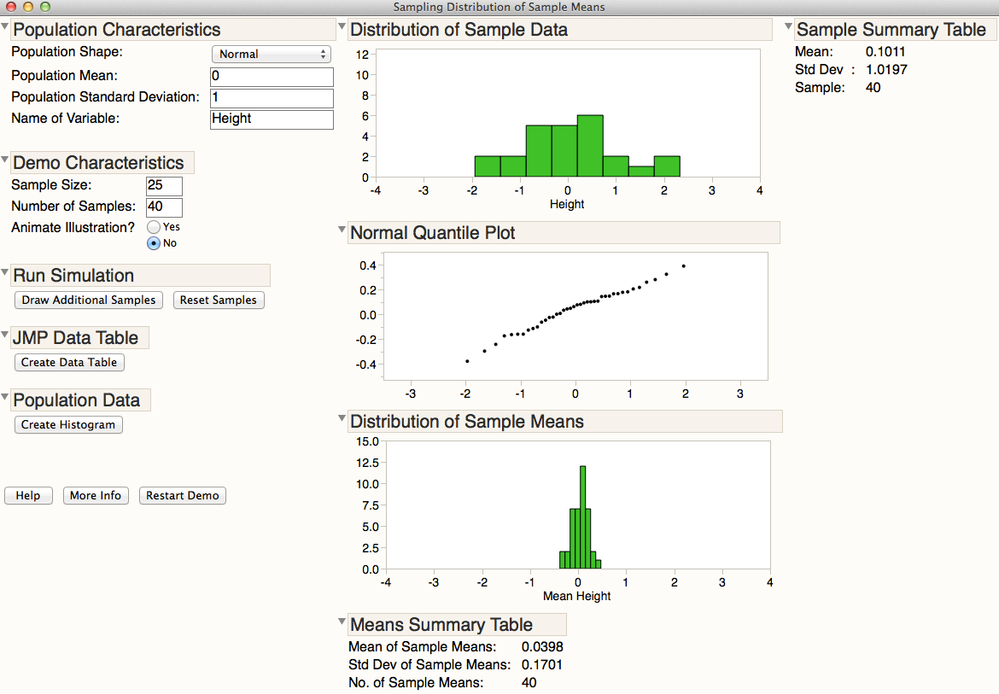999x694 pixels.
Task: Collapse the Run Simulation section
Action: pos(6,275)
